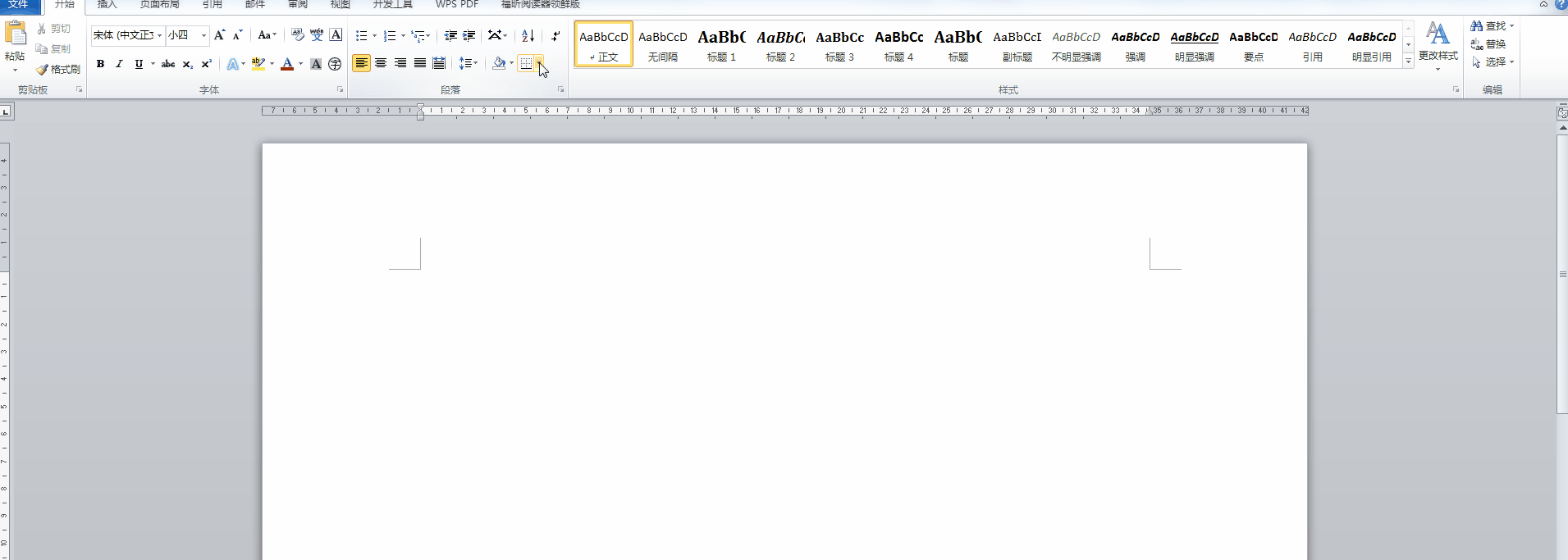Show or hide paragraph marks
This screenshot has width=1568, height=560.
tap(555, 35)
